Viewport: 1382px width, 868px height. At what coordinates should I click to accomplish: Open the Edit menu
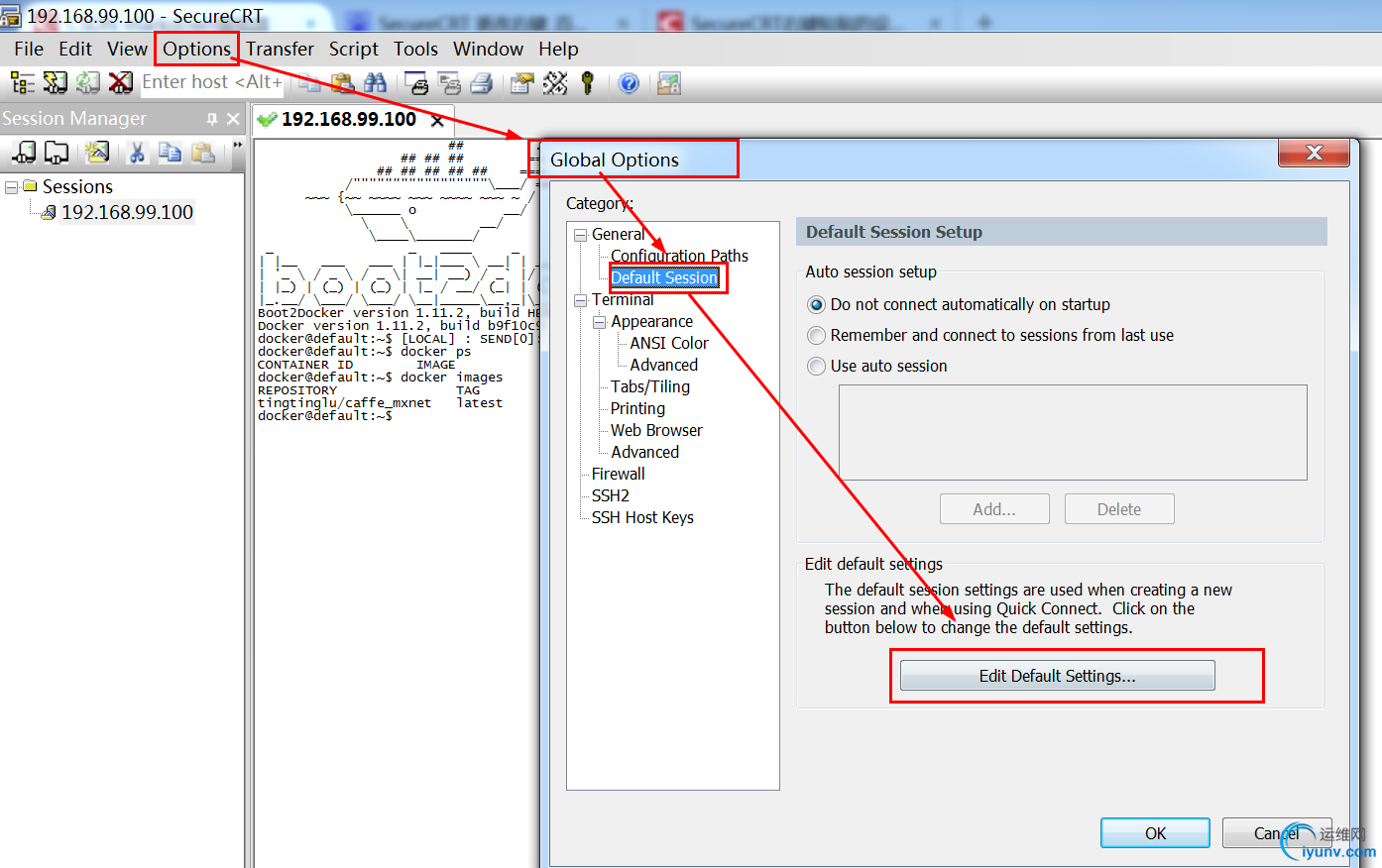pos(75,49)
